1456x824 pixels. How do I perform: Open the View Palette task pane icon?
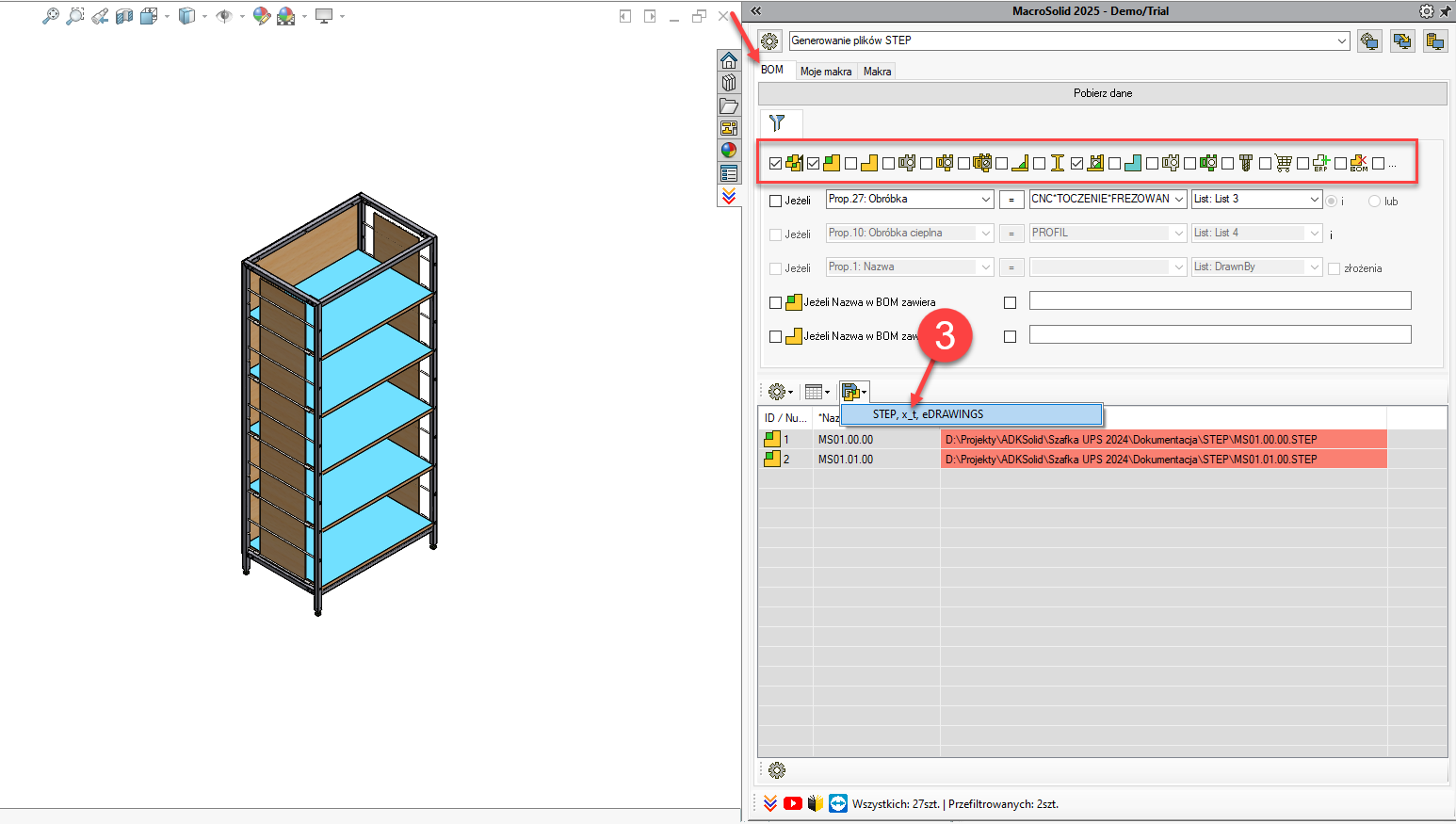[729, 128]
